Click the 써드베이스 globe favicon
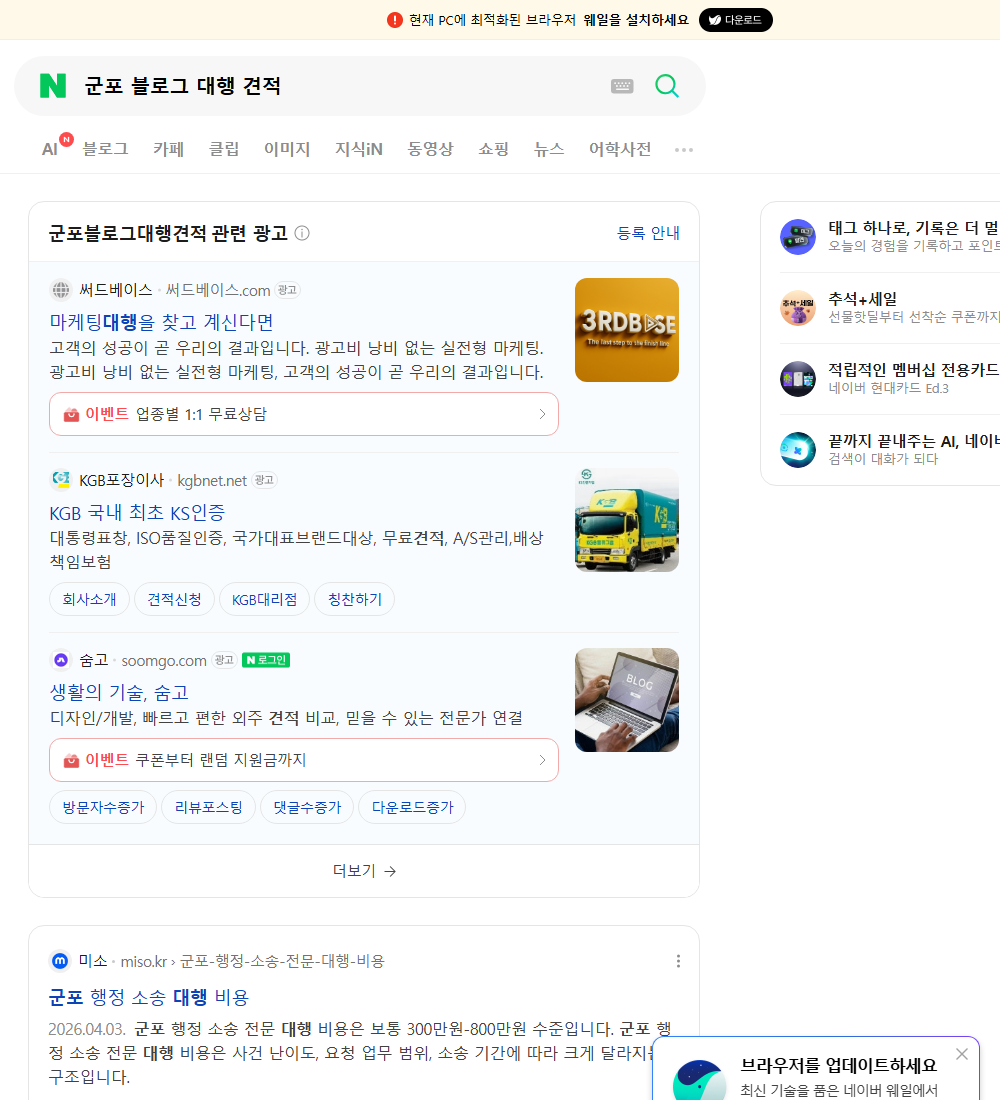 [61, 290]
